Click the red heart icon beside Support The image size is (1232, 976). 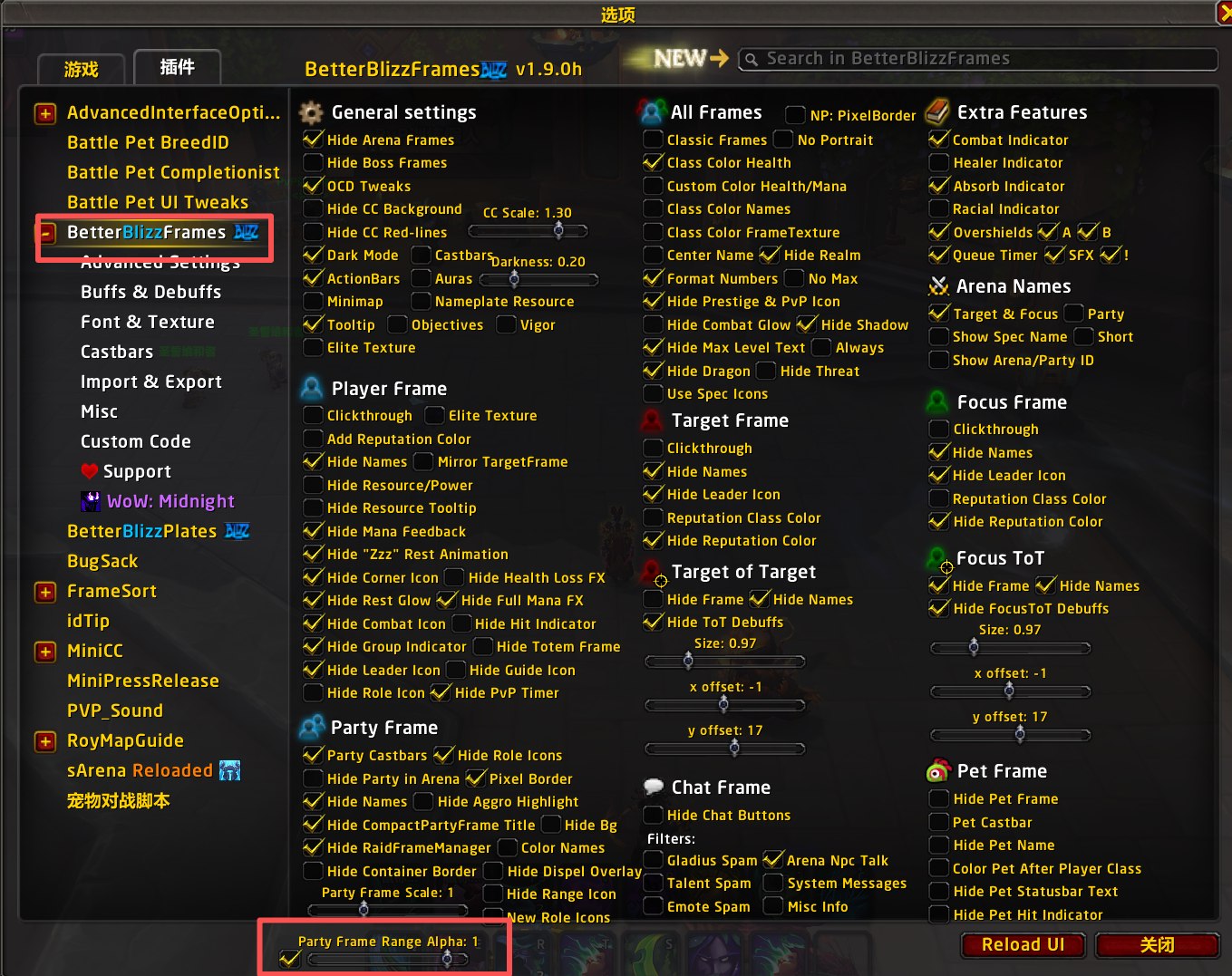click(x=89, y=471)
